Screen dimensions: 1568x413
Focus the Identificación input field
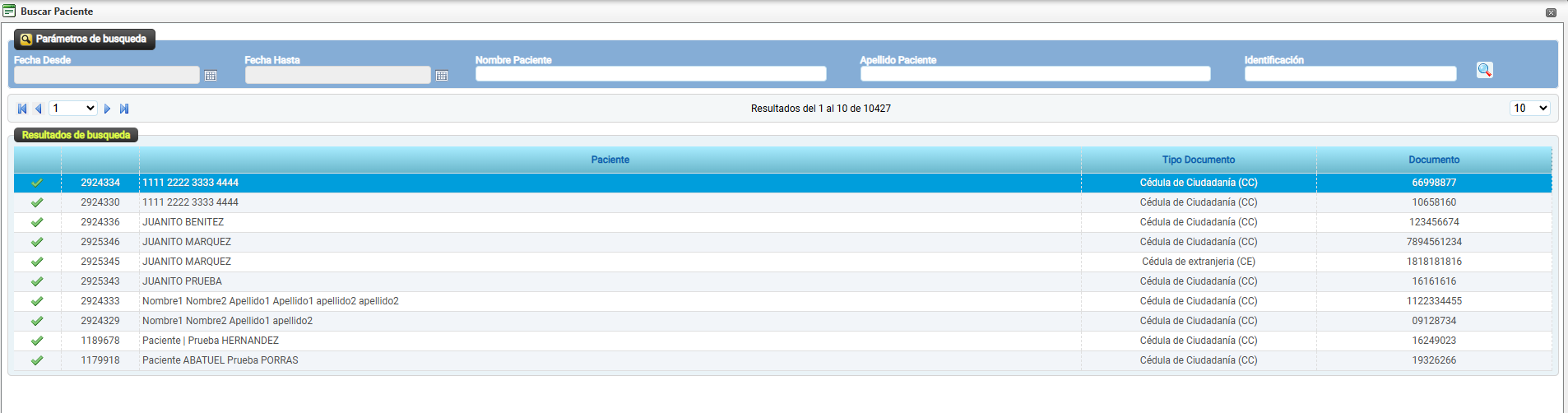(1350, 74)
